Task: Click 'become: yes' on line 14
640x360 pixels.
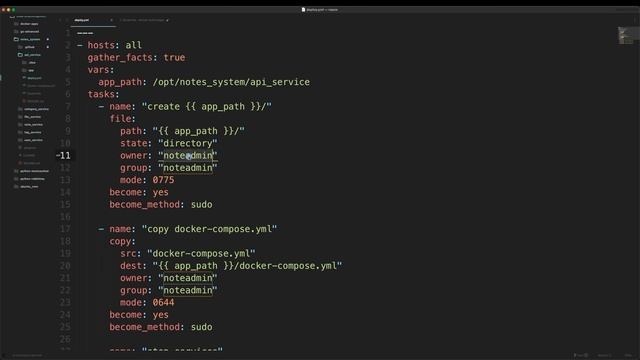Action: (x=139, y=192)
